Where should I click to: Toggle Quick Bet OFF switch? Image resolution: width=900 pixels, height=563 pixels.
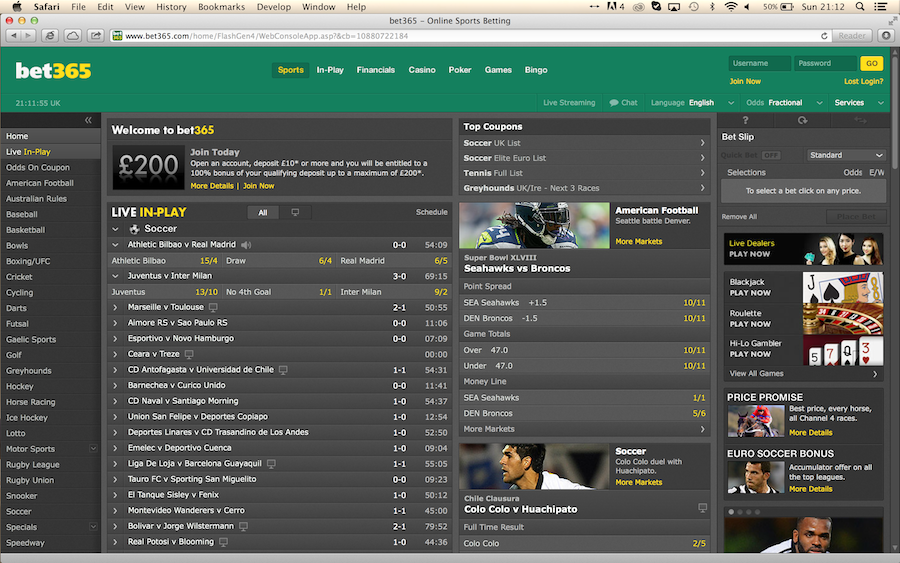click(x=770, y=155)
